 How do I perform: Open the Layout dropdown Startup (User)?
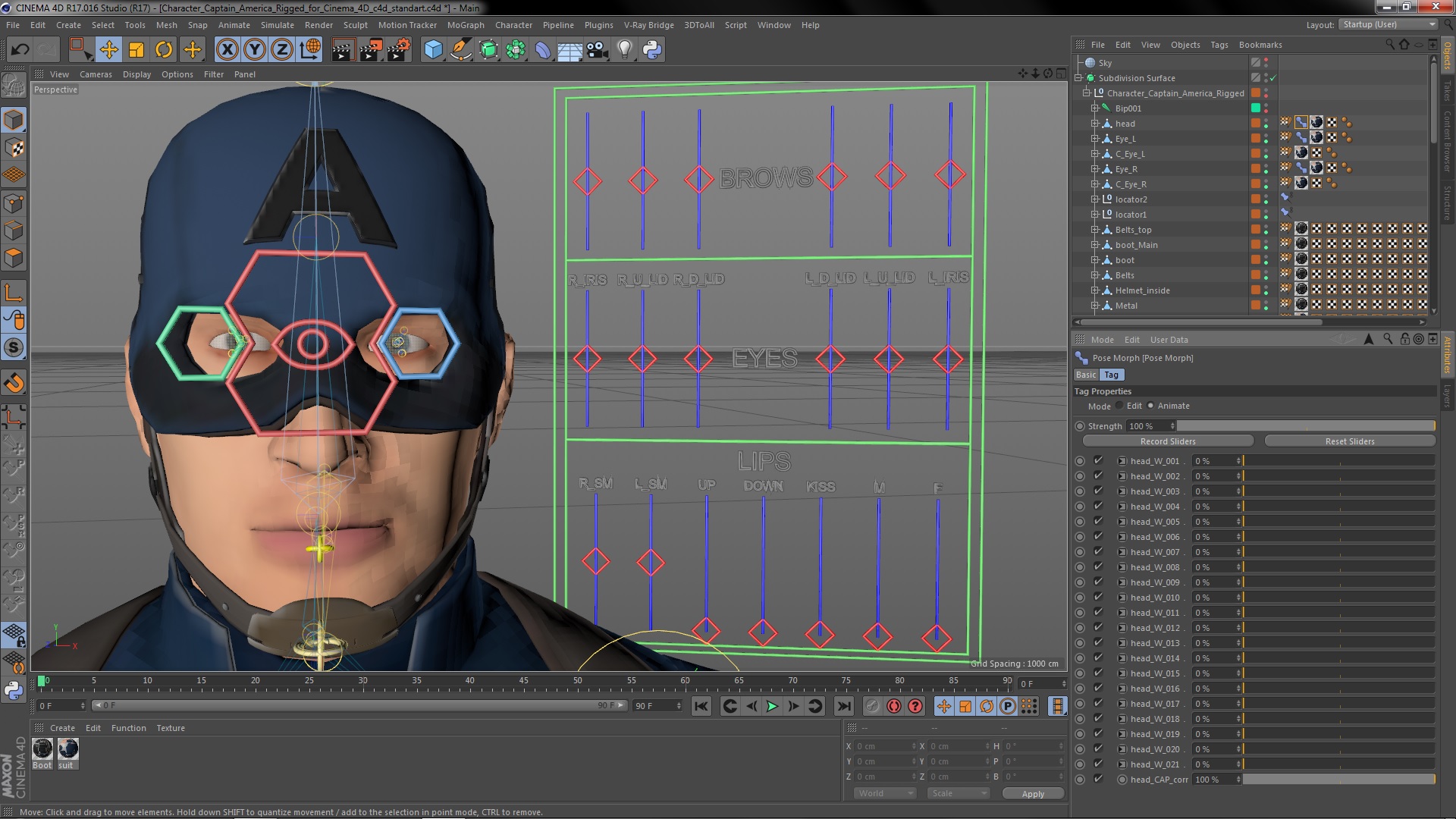point(1388,24)
